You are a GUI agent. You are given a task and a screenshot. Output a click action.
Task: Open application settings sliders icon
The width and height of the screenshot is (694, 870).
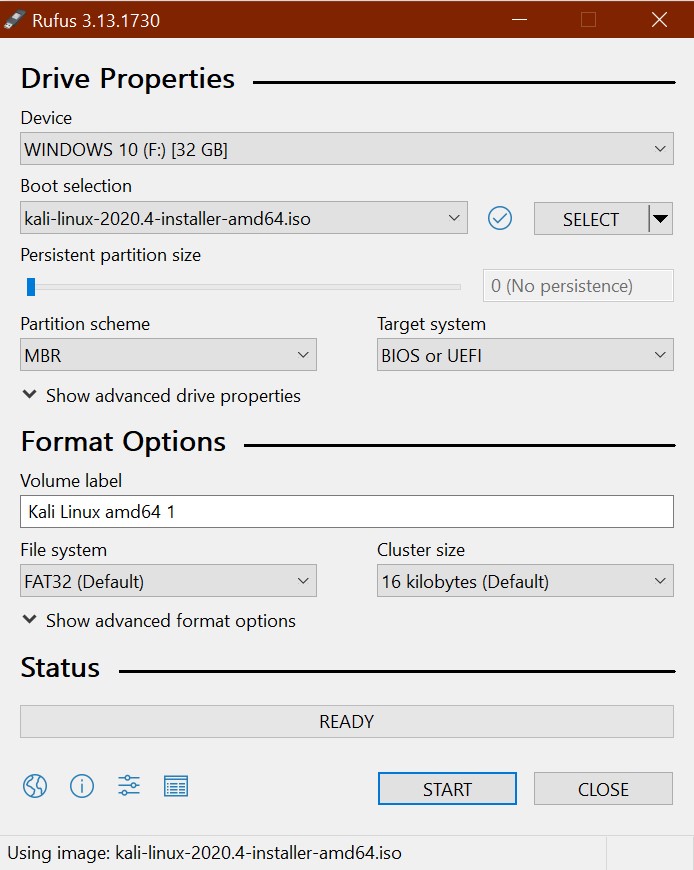pyautogui.click(x=129, y=786)
